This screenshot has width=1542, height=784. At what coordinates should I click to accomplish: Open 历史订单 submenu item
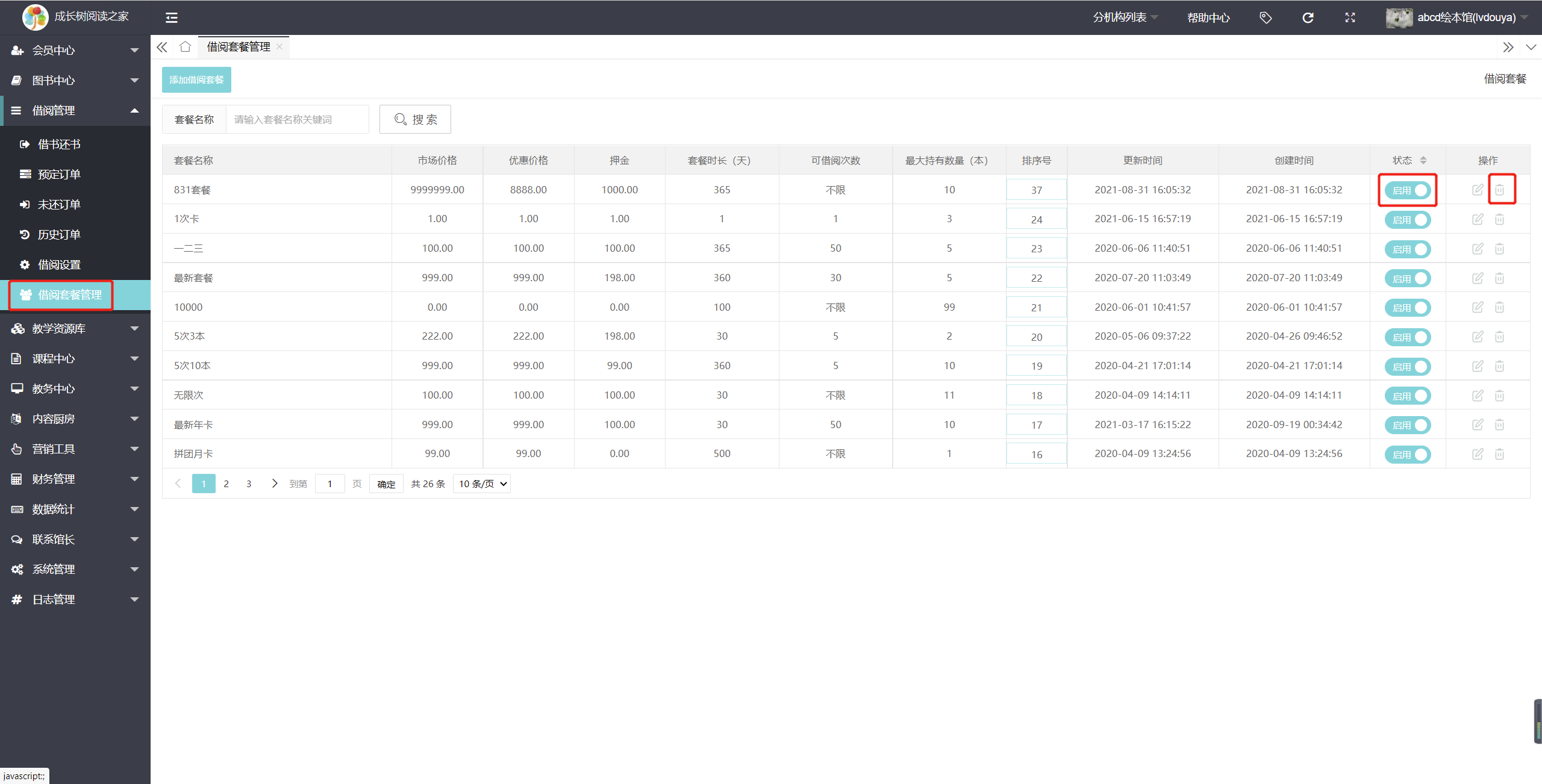pos(75,235)
